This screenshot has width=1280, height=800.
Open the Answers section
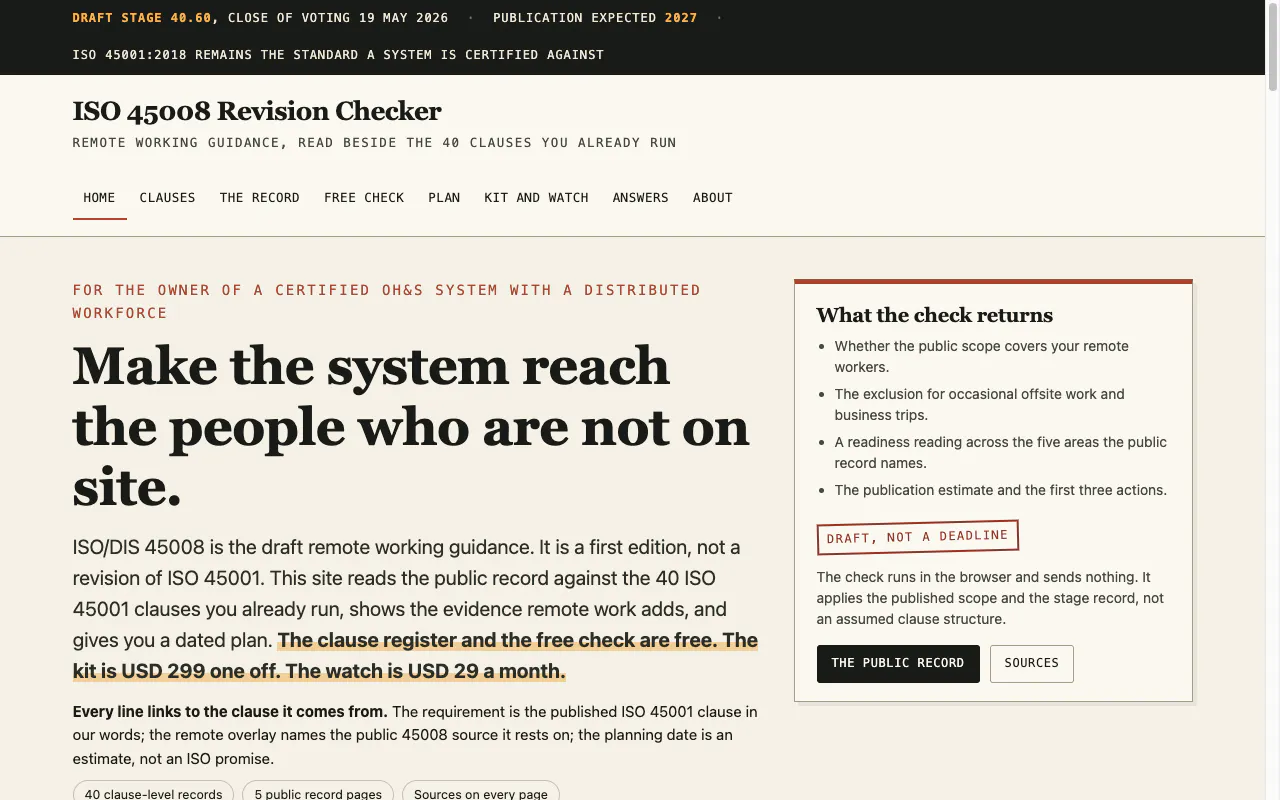click(640, 198)
